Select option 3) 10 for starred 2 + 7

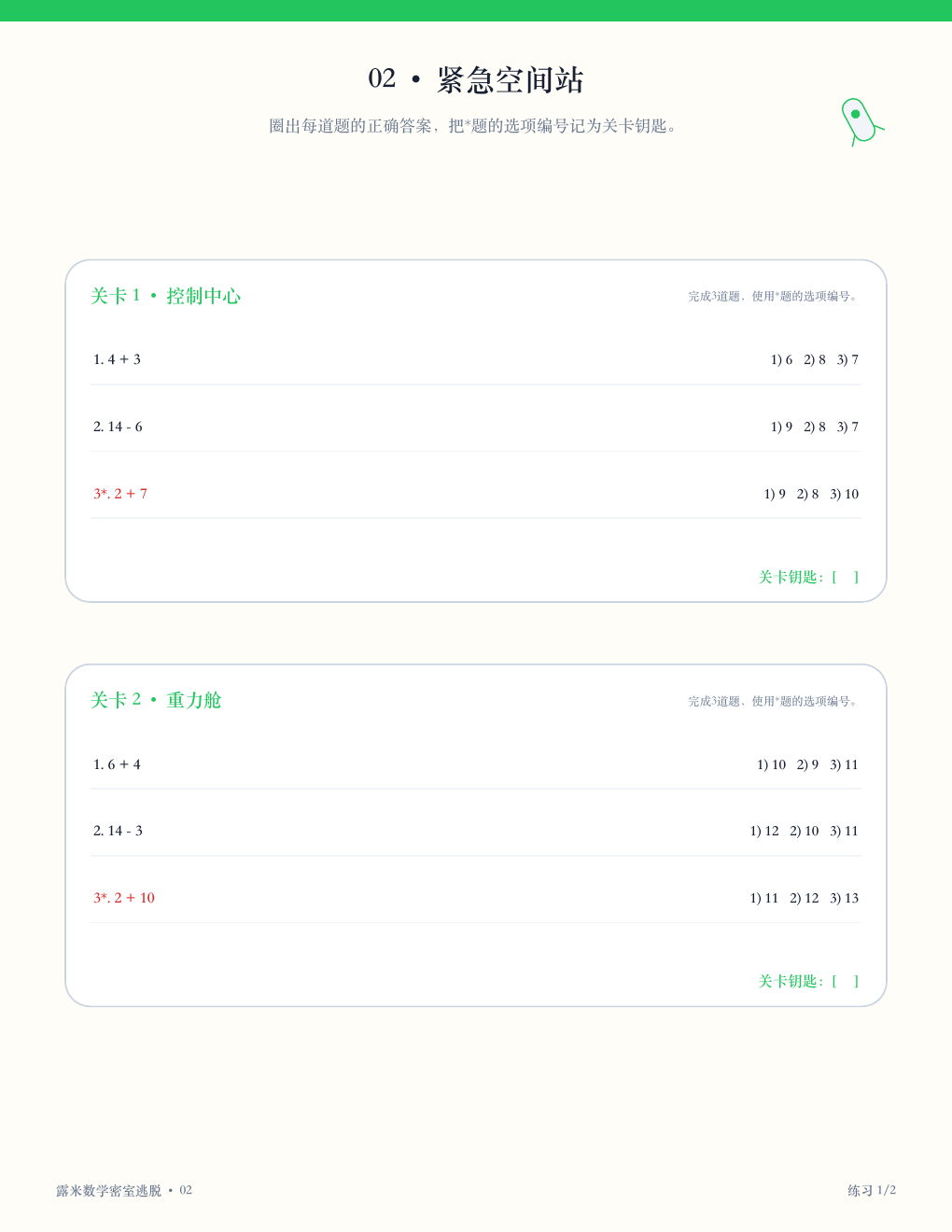point(844,494)
